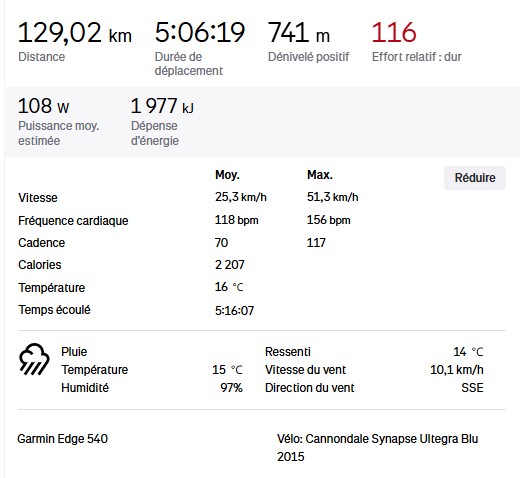Click the Temps écoulé value 5:16:07
Screen dimensions: 520x478
234,311
